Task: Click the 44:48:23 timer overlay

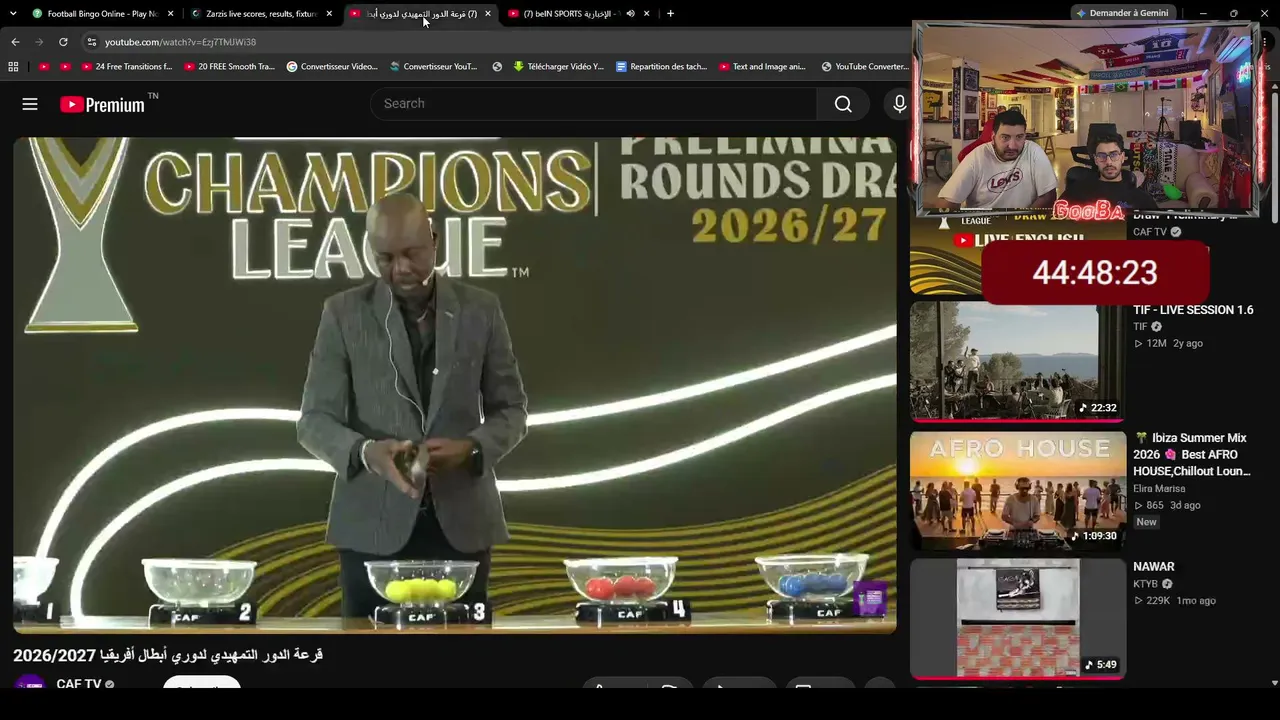Action: coord(1095,272)
